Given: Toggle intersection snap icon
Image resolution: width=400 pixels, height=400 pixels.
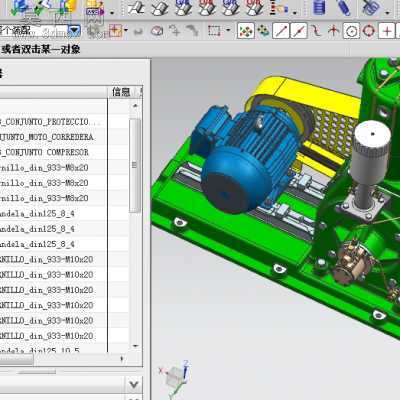Looking at the screenshot, I should [x=333, y=31].
